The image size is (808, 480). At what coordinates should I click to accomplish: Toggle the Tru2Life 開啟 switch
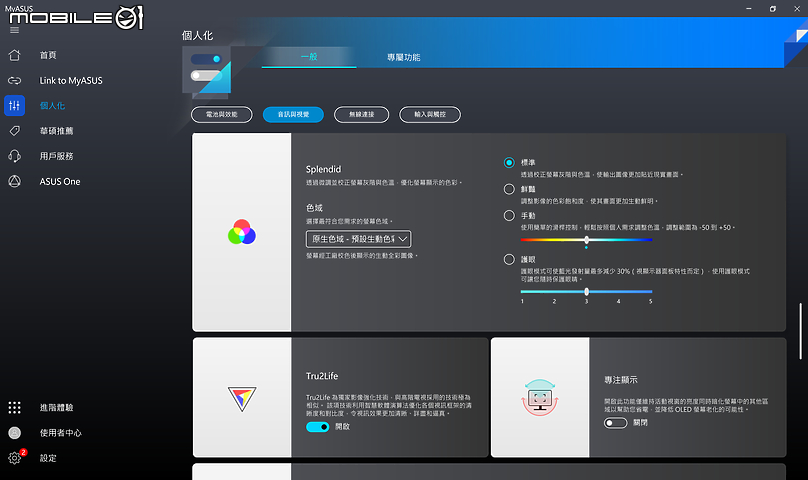coord(317,427)
